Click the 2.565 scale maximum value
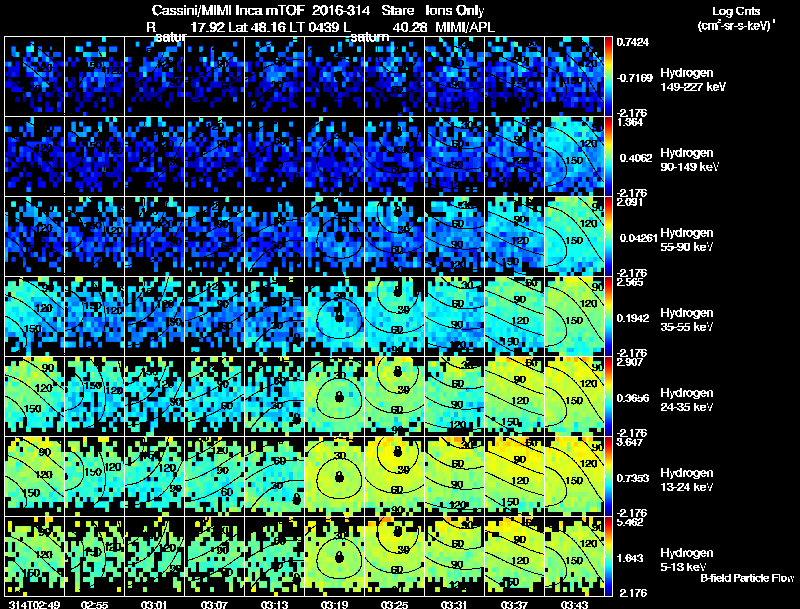This screenshot has width=800, height=609. click(630, 283)
